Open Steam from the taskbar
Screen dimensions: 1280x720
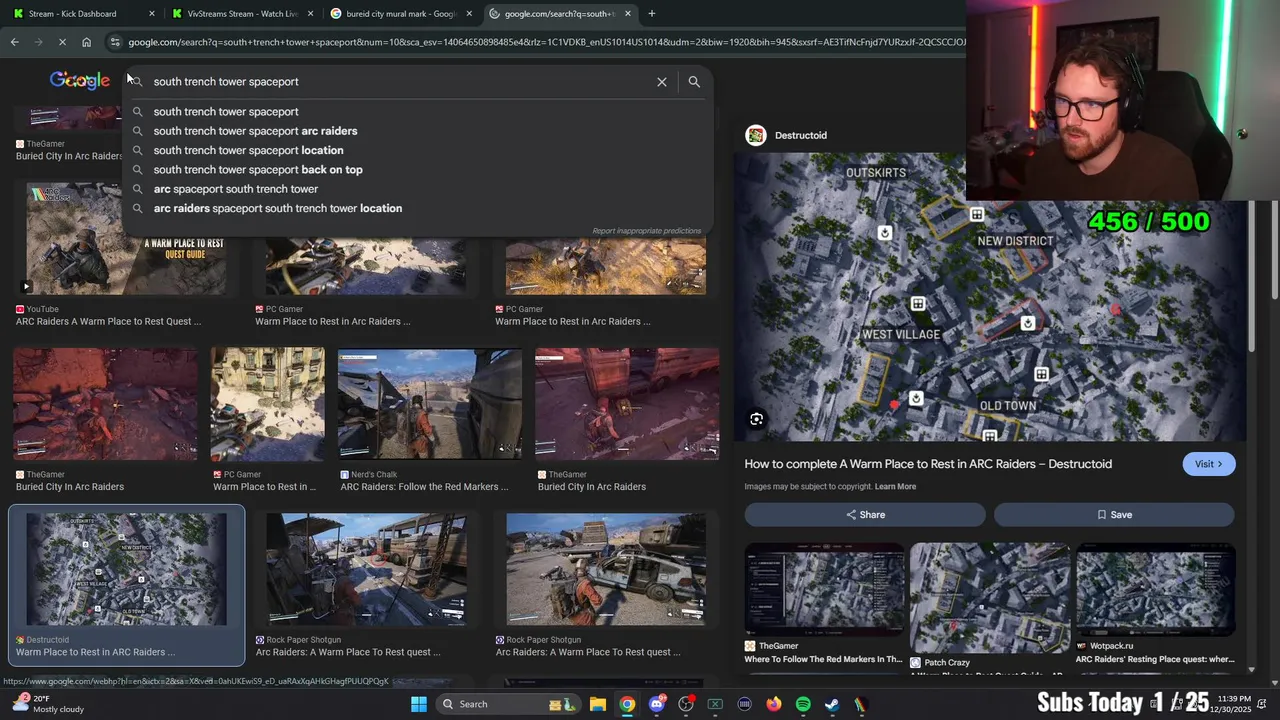coord(832,704)
